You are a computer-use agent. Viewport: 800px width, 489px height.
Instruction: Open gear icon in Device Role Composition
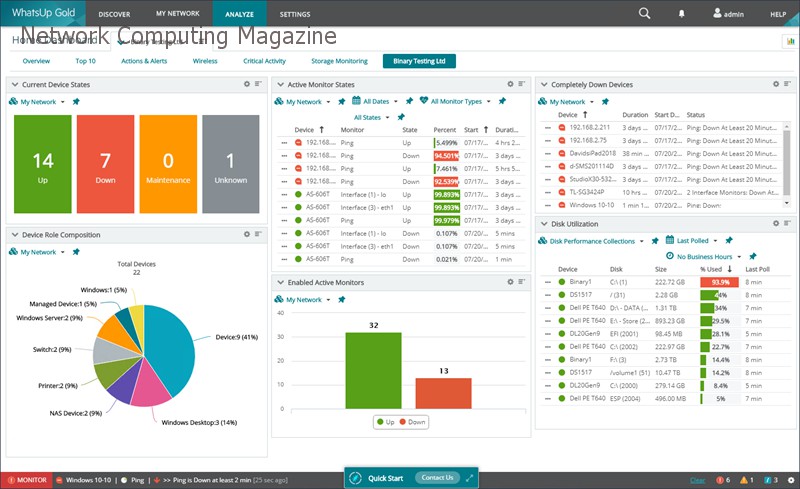pyautogui.click(x=247, y=234)
